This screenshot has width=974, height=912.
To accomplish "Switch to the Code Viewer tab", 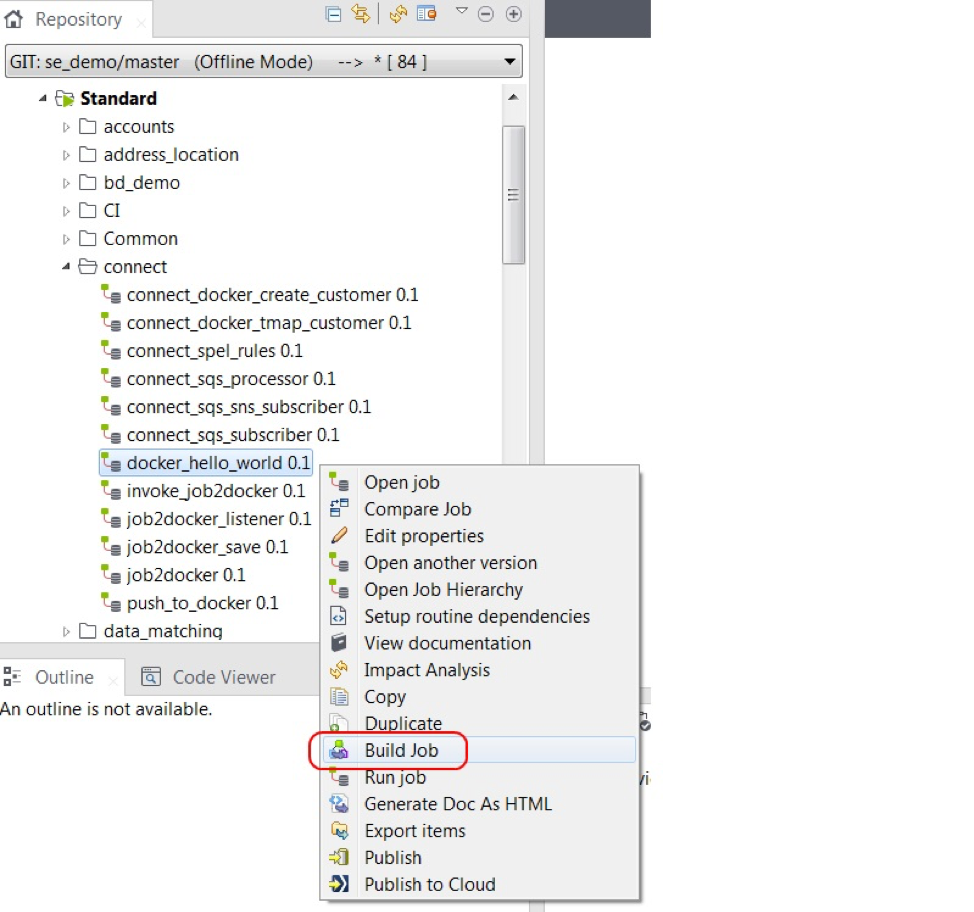I will [x=221, y=677].
